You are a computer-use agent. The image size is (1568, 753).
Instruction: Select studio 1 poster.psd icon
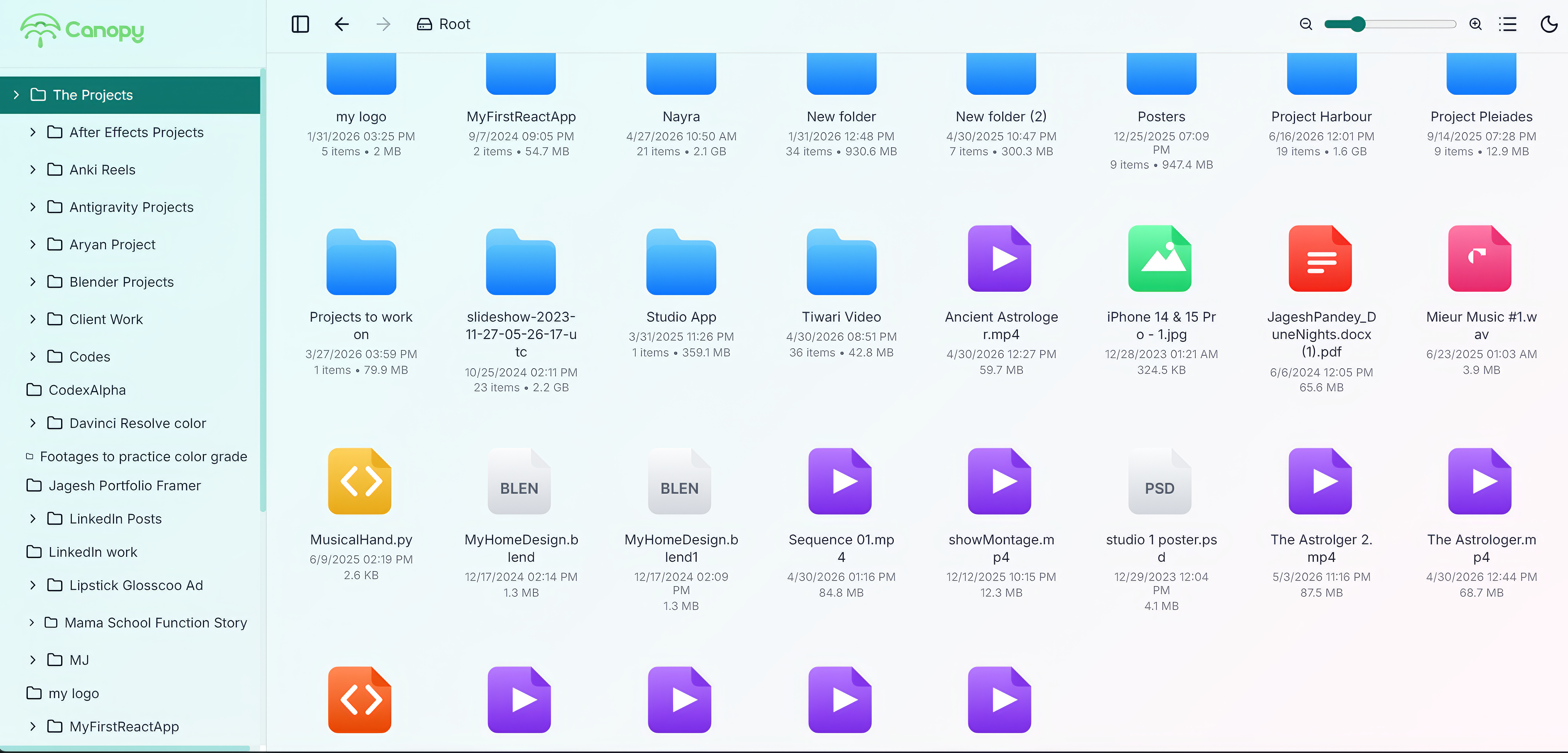tap(1160, 482)
